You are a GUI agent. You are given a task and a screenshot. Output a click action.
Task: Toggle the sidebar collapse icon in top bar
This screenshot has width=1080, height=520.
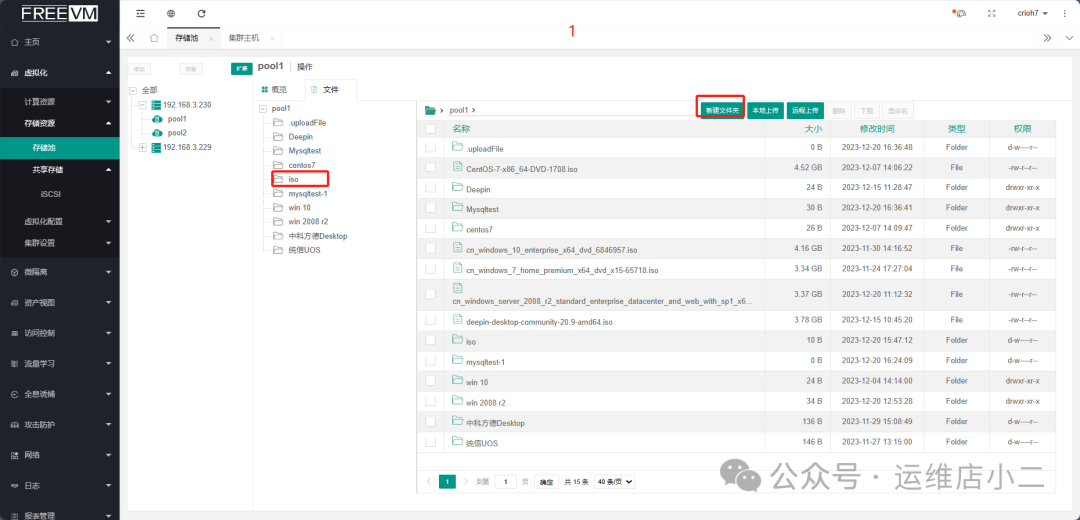pyautogui.click(x=141, y=13)
